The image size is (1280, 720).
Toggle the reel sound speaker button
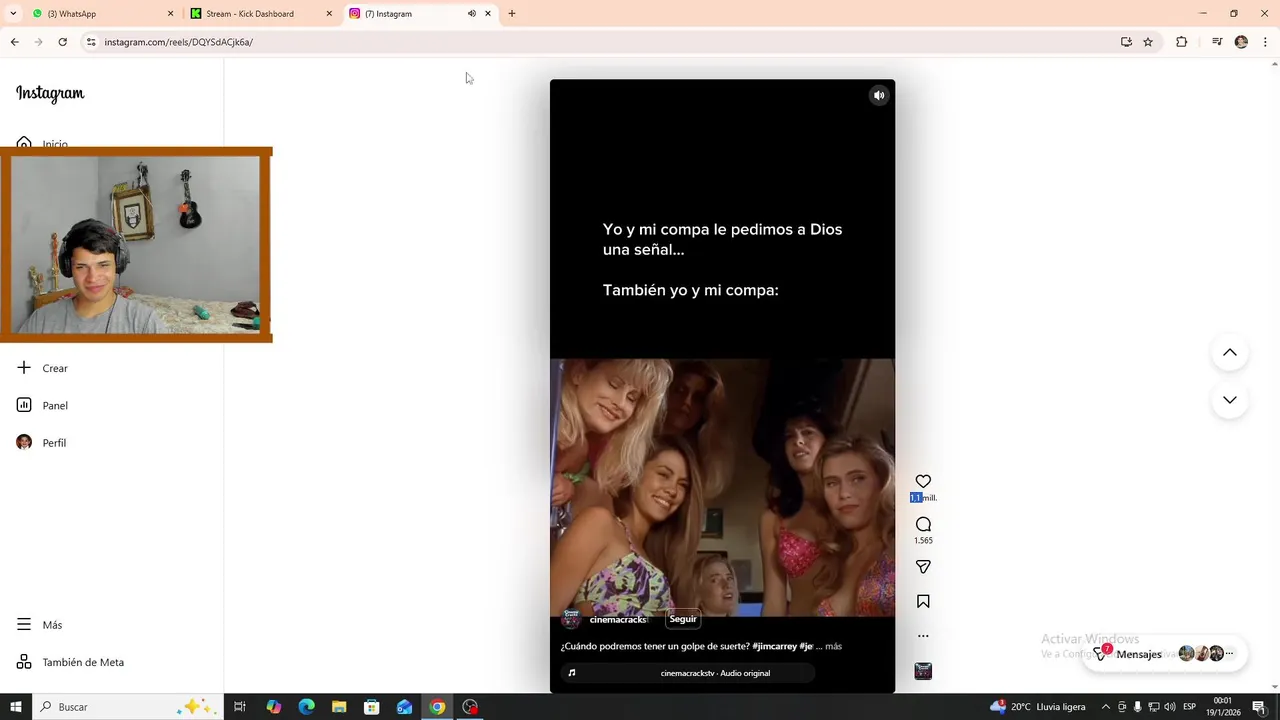pos(879,96)
